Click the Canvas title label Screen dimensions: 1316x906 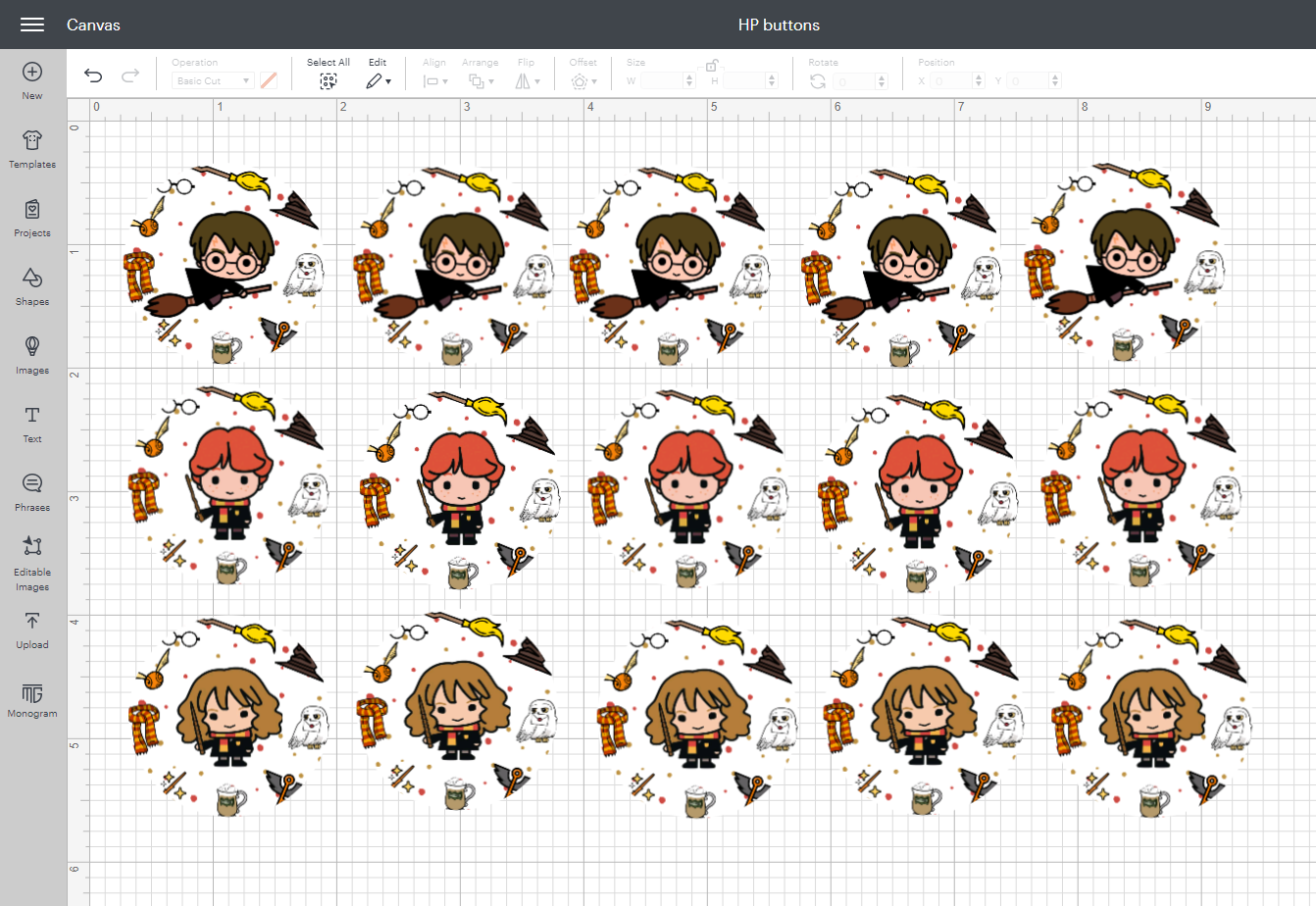pos(93,25)
